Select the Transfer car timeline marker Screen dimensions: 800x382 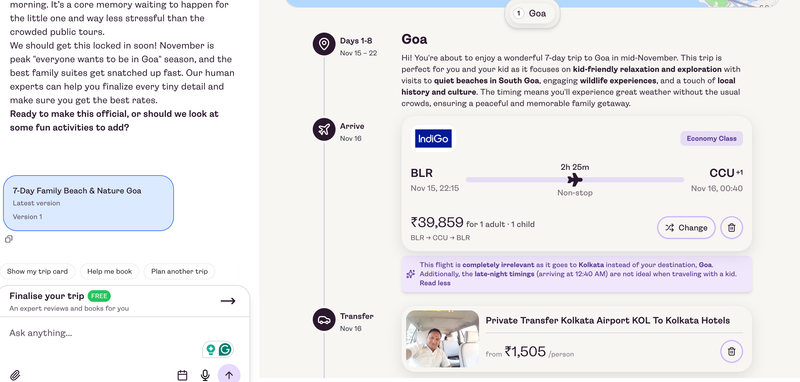click(323, 320)
